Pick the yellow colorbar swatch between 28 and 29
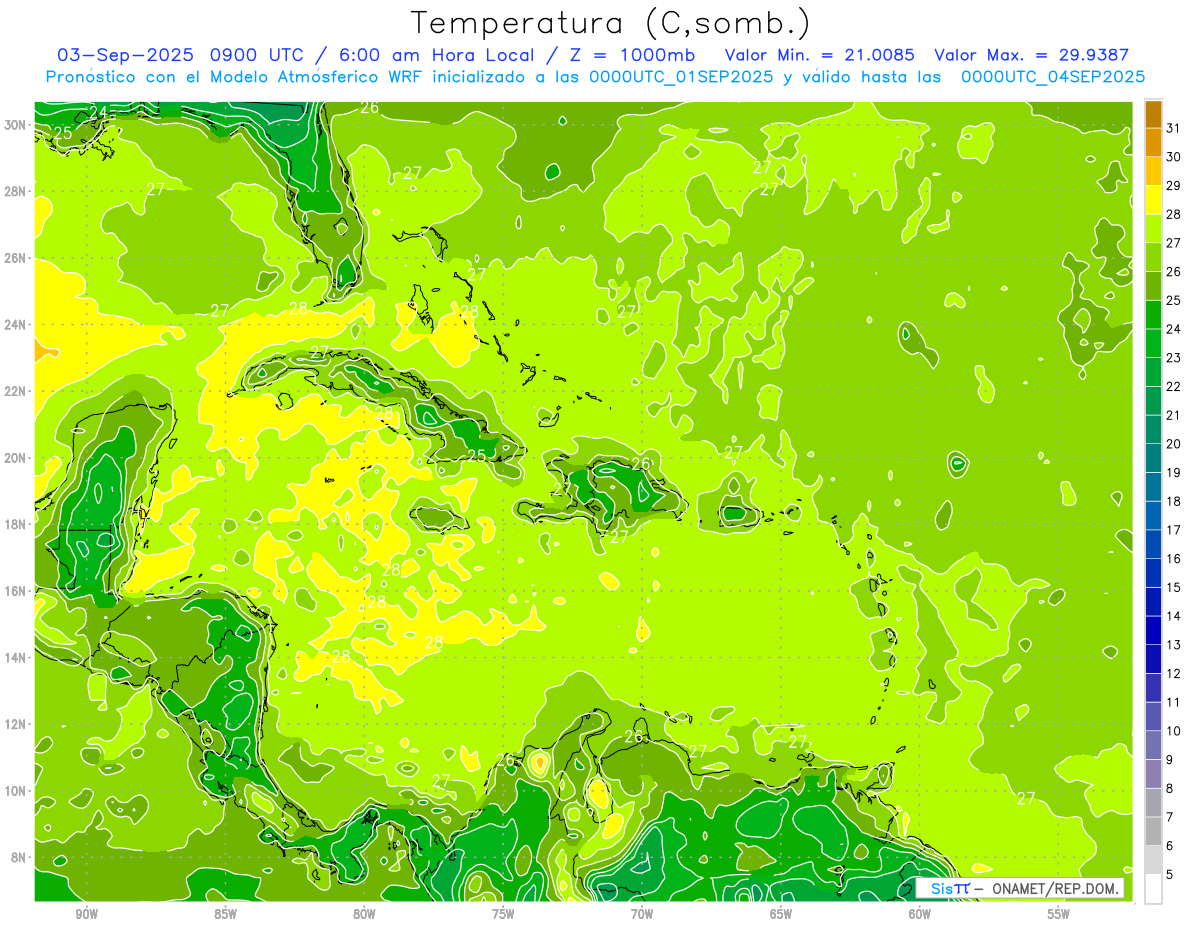1200x927 pixels. (x=1153, y=200)
